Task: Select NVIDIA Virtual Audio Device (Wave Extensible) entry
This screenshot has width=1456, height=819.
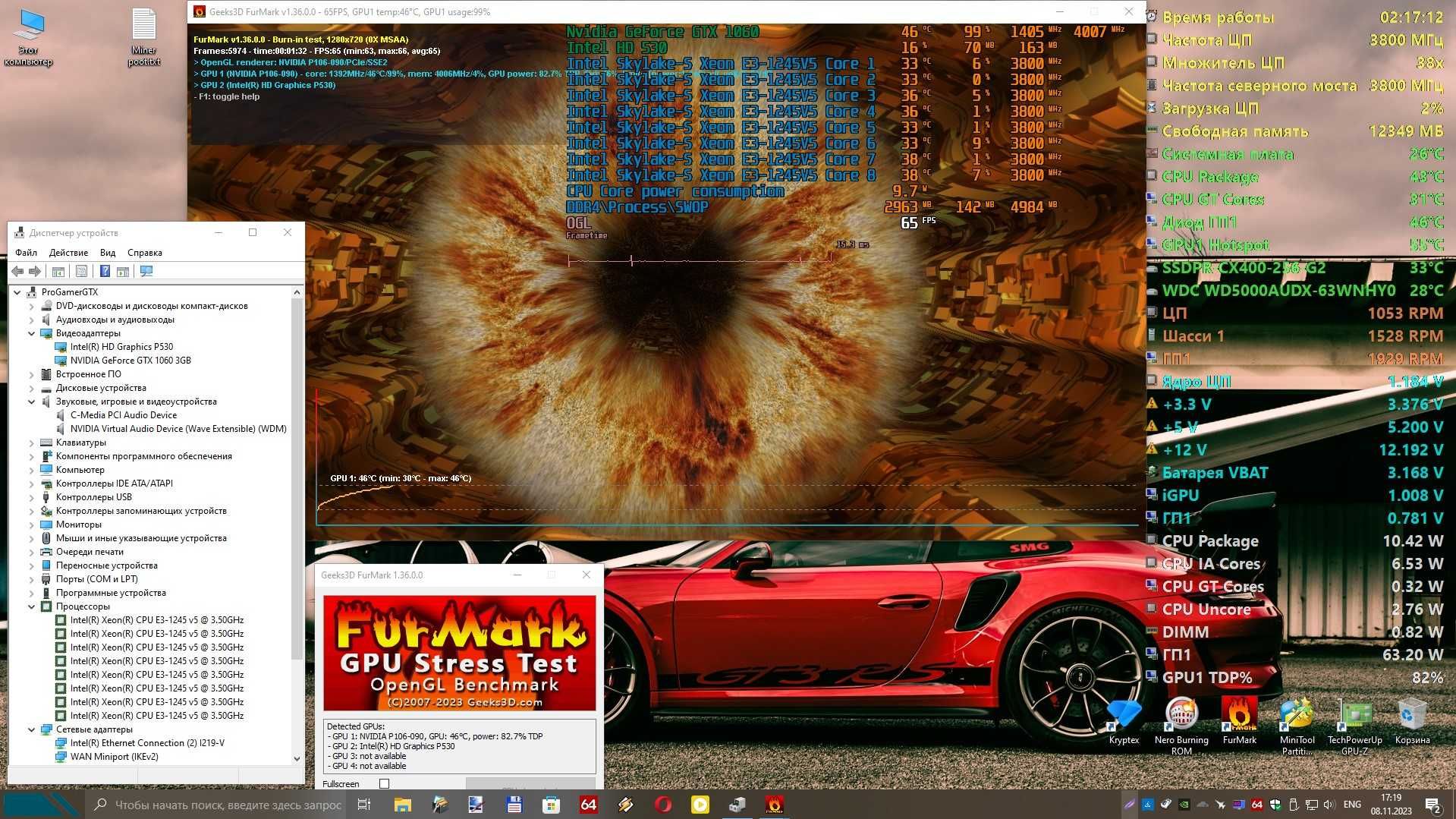Action: click(178, 429)
